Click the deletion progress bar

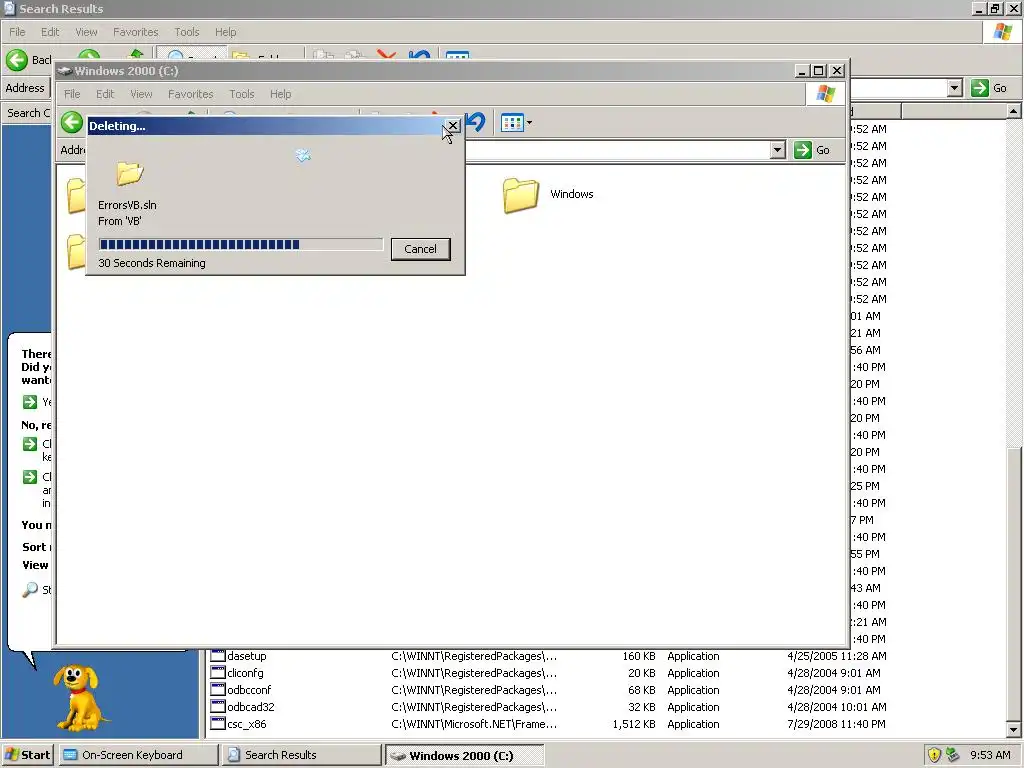pyautogui.click(x=240, y=244)
